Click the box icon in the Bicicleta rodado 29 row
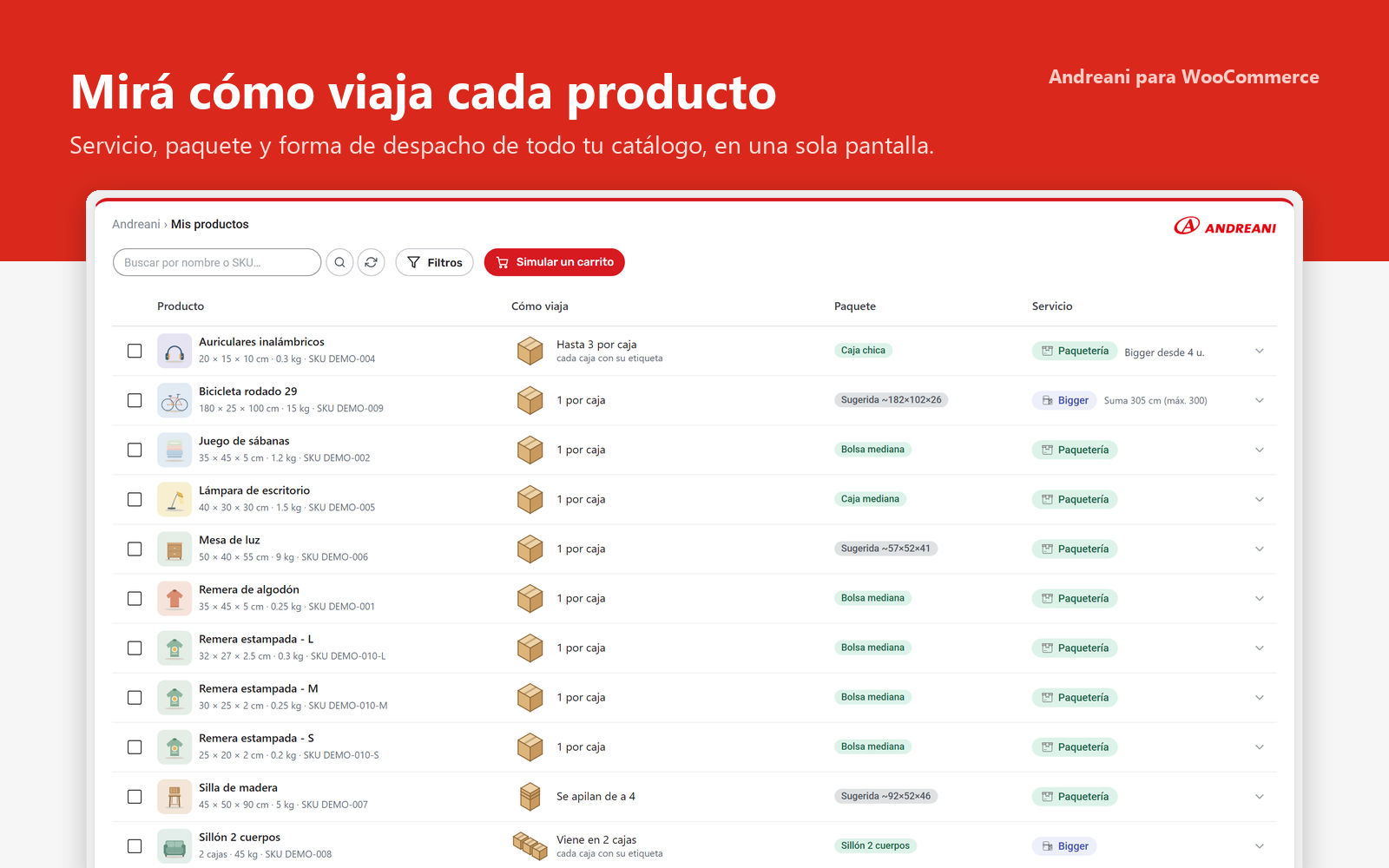 click(530, 400)
